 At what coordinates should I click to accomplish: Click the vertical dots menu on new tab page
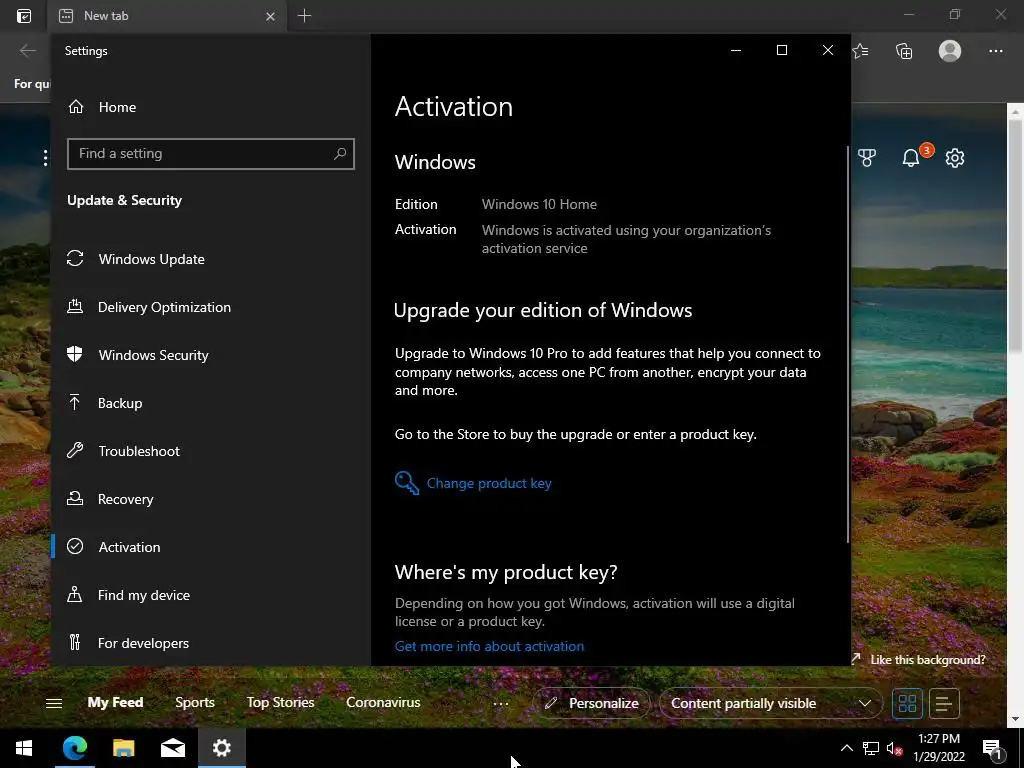(45, 157)
